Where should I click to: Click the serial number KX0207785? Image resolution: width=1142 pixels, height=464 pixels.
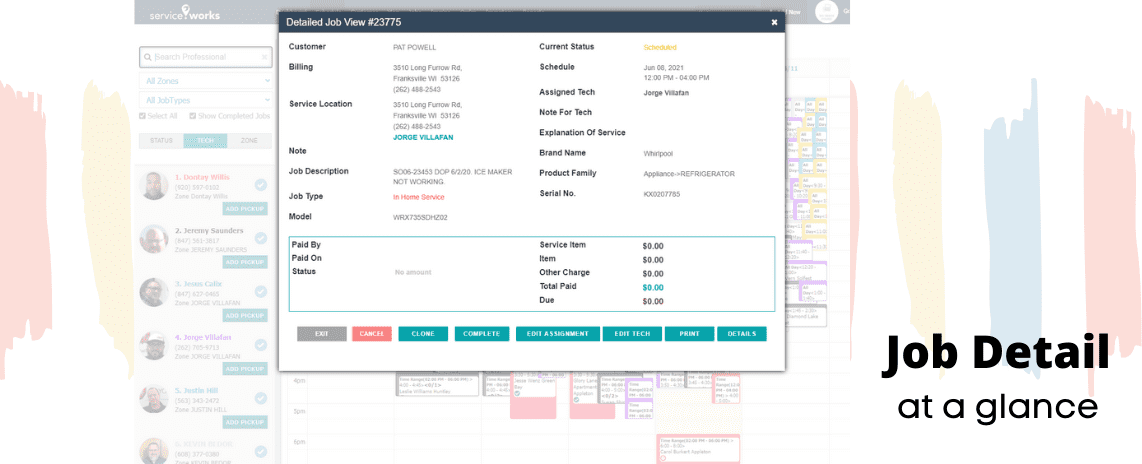(662, 194)
